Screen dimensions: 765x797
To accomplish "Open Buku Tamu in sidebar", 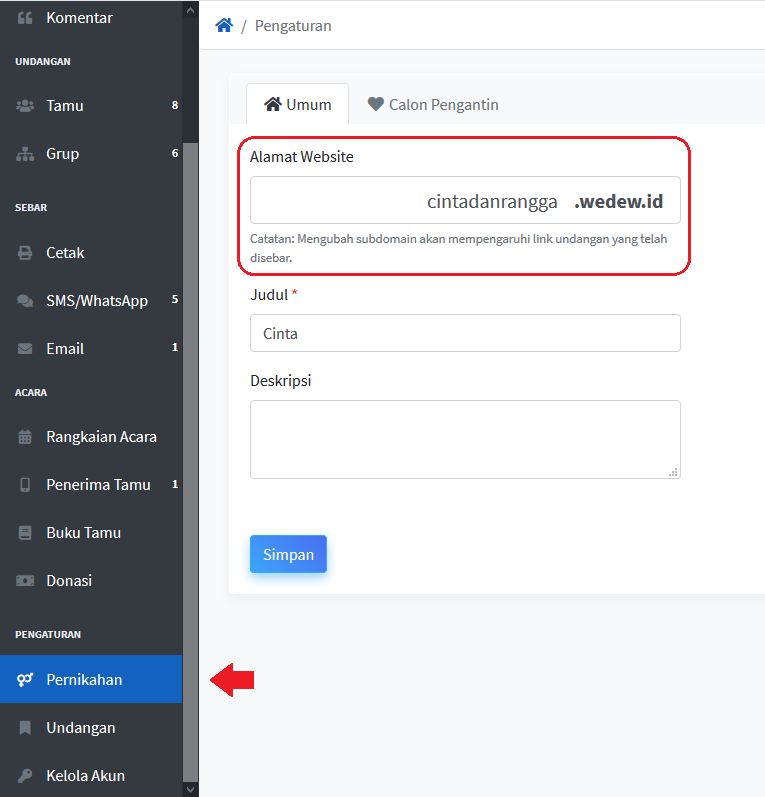I will pos(91,533).
